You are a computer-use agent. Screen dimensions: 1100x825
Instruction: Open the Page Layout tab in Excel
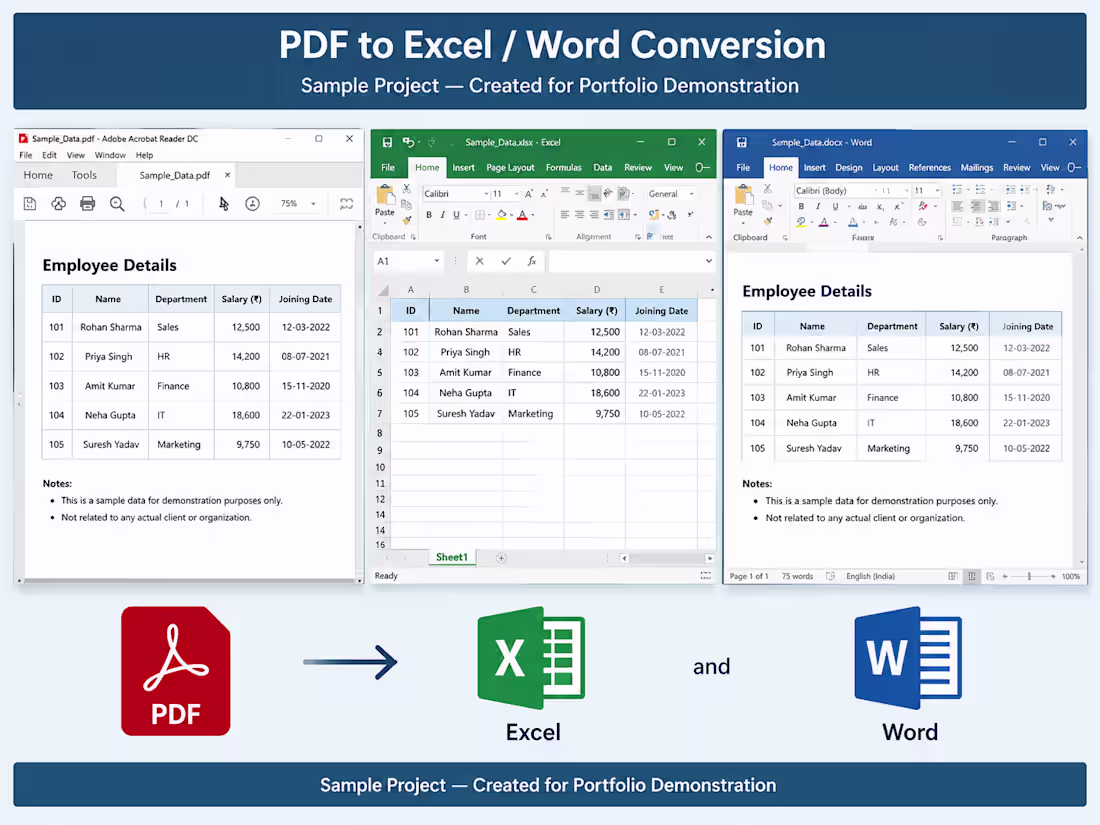510,168
